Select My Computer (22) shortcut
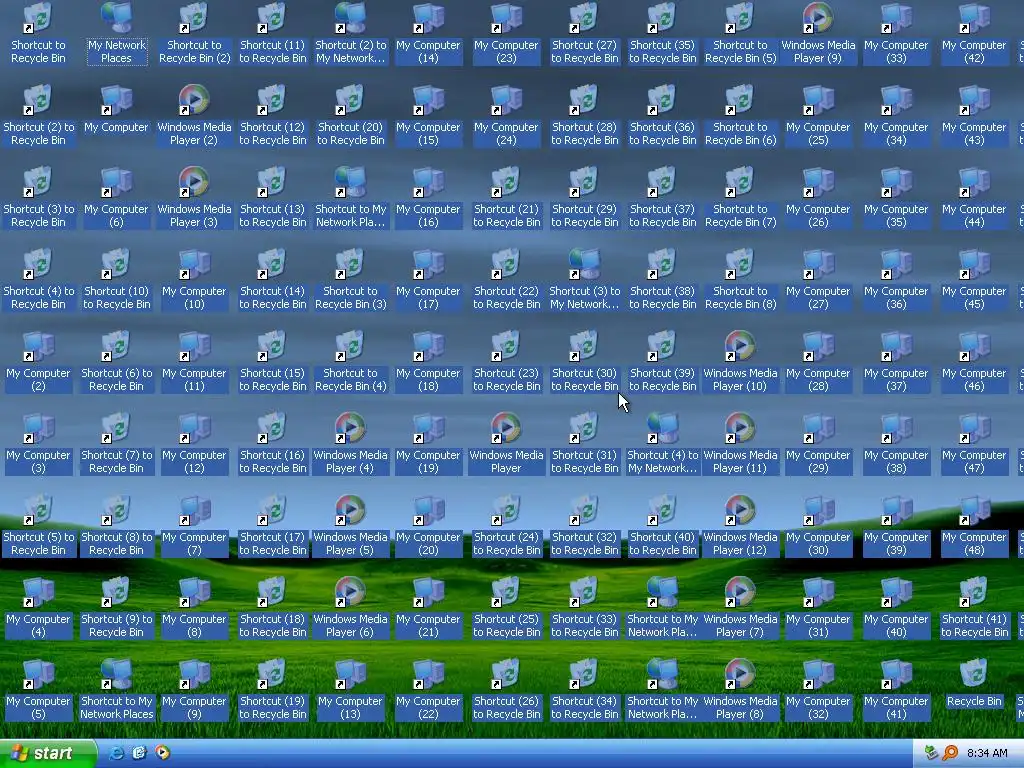 coord(428,690)
